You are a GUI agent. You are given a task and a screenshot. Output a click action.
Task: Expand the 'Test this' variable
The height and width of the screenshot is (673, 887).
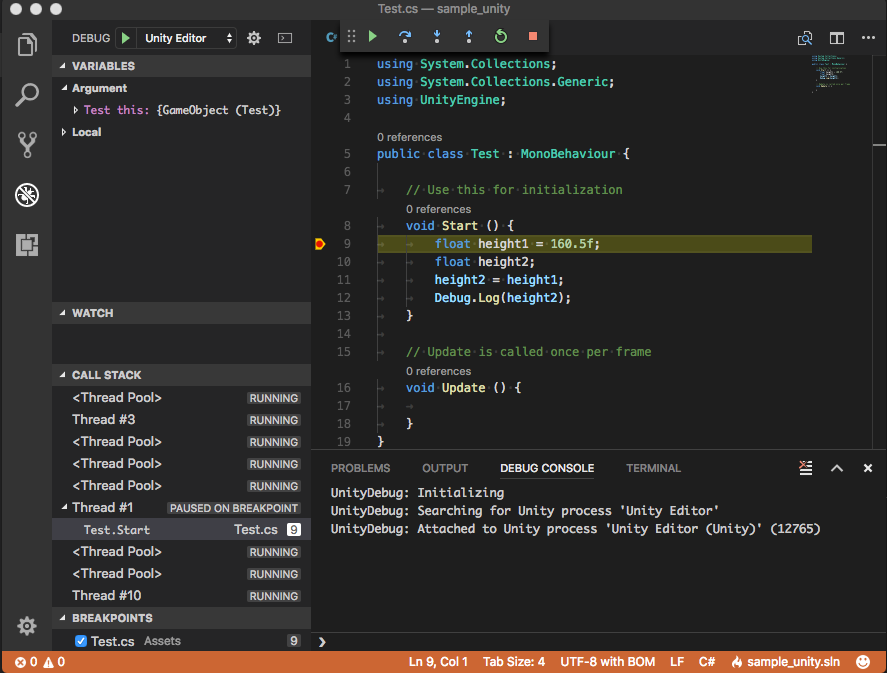[x=76, y=110]
